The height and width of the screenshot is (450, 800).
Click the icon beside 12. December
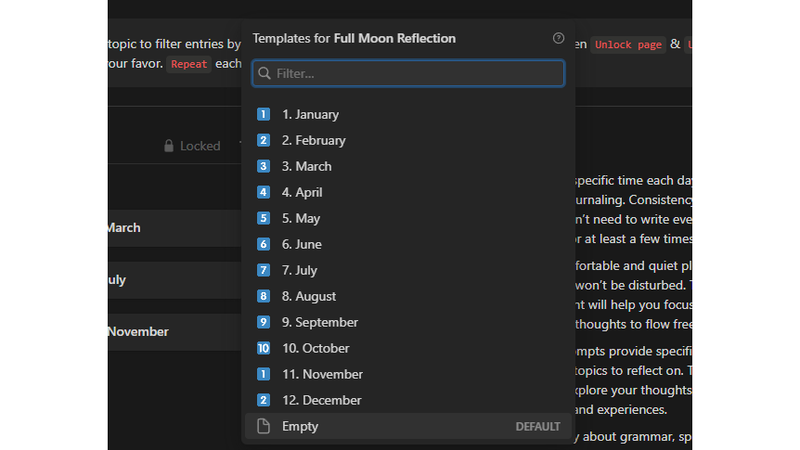[263, 401]
